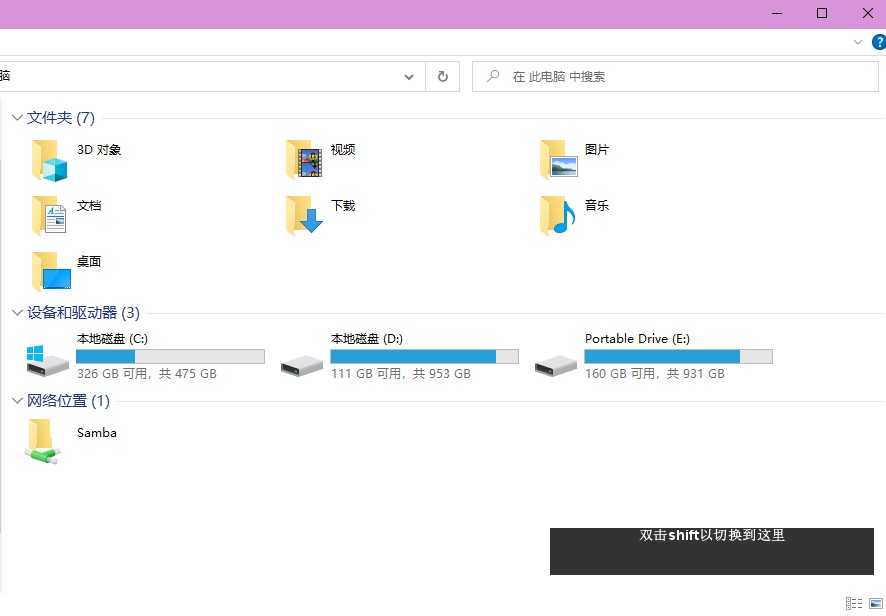This screenshot has height=616, width=886.
Task: Switch to large icons view in status bar
Action: (876, 603)
